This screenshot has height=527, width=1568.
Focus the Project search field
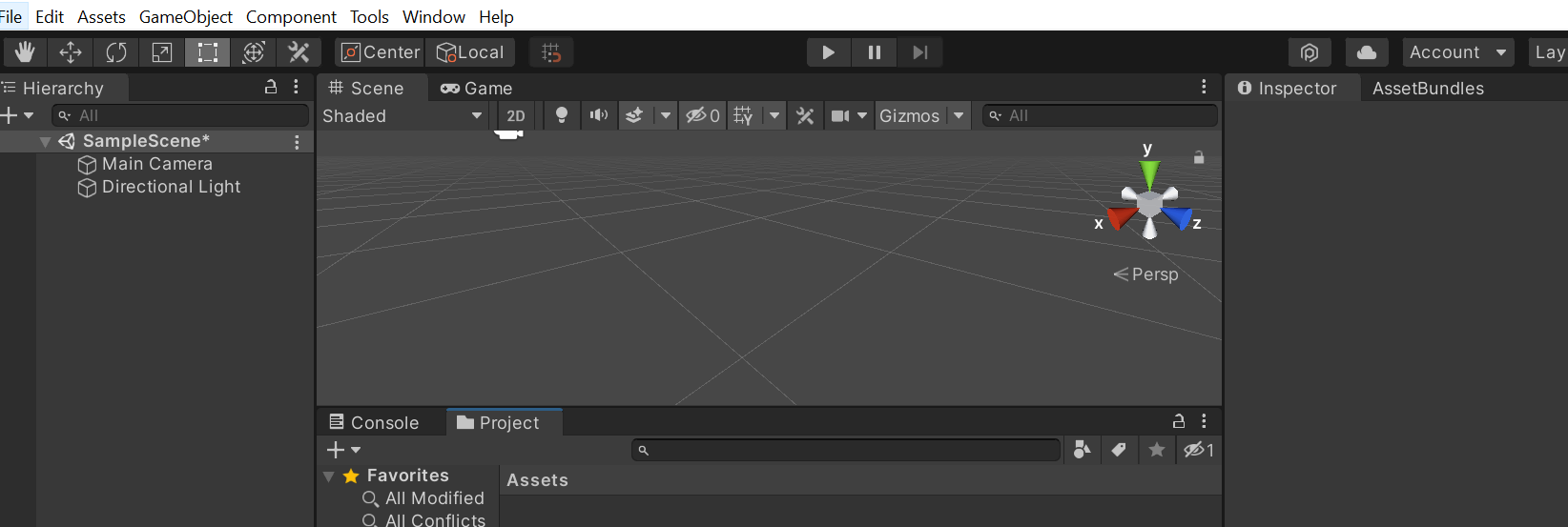[x=846, y=450]
